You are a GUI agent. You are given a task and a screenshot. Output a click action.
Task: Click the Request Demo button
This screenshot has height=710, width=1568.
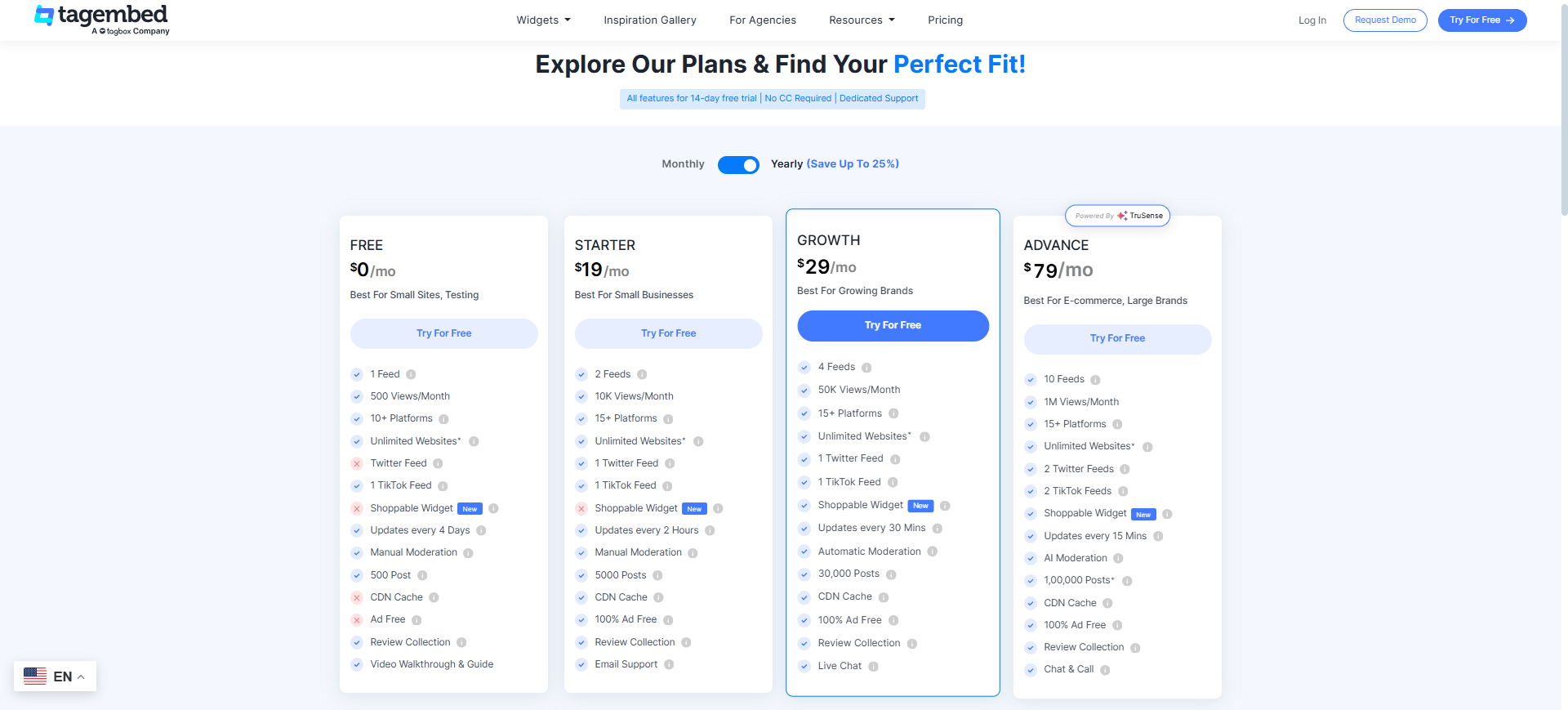tap(1385, 20)
